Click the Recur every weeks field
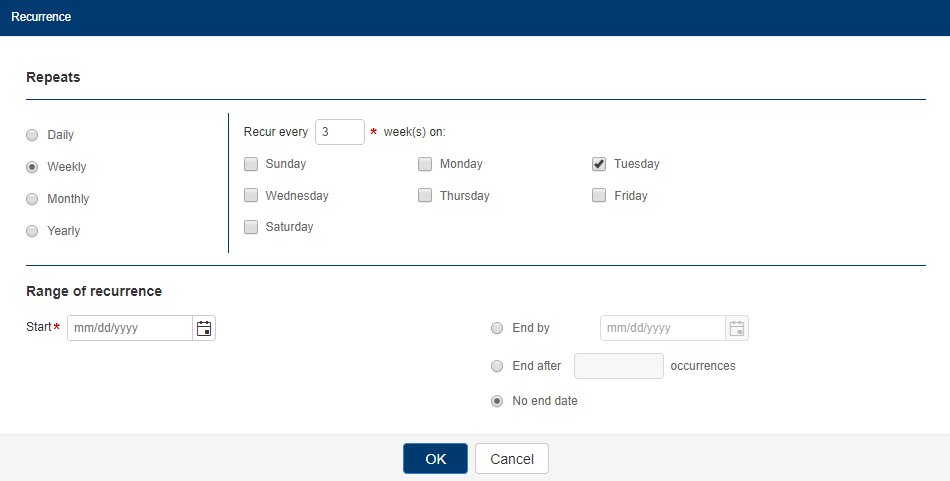 tap(339, 132)
